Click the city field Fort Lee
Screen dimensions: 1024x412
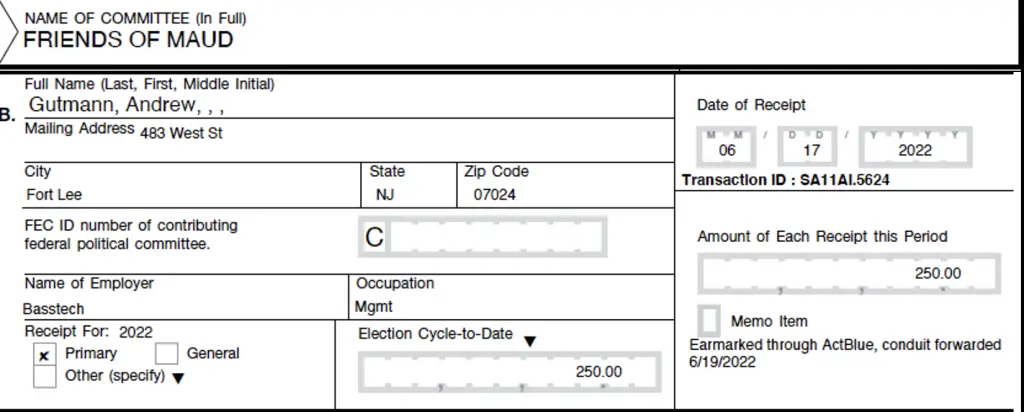click(54, 195)
